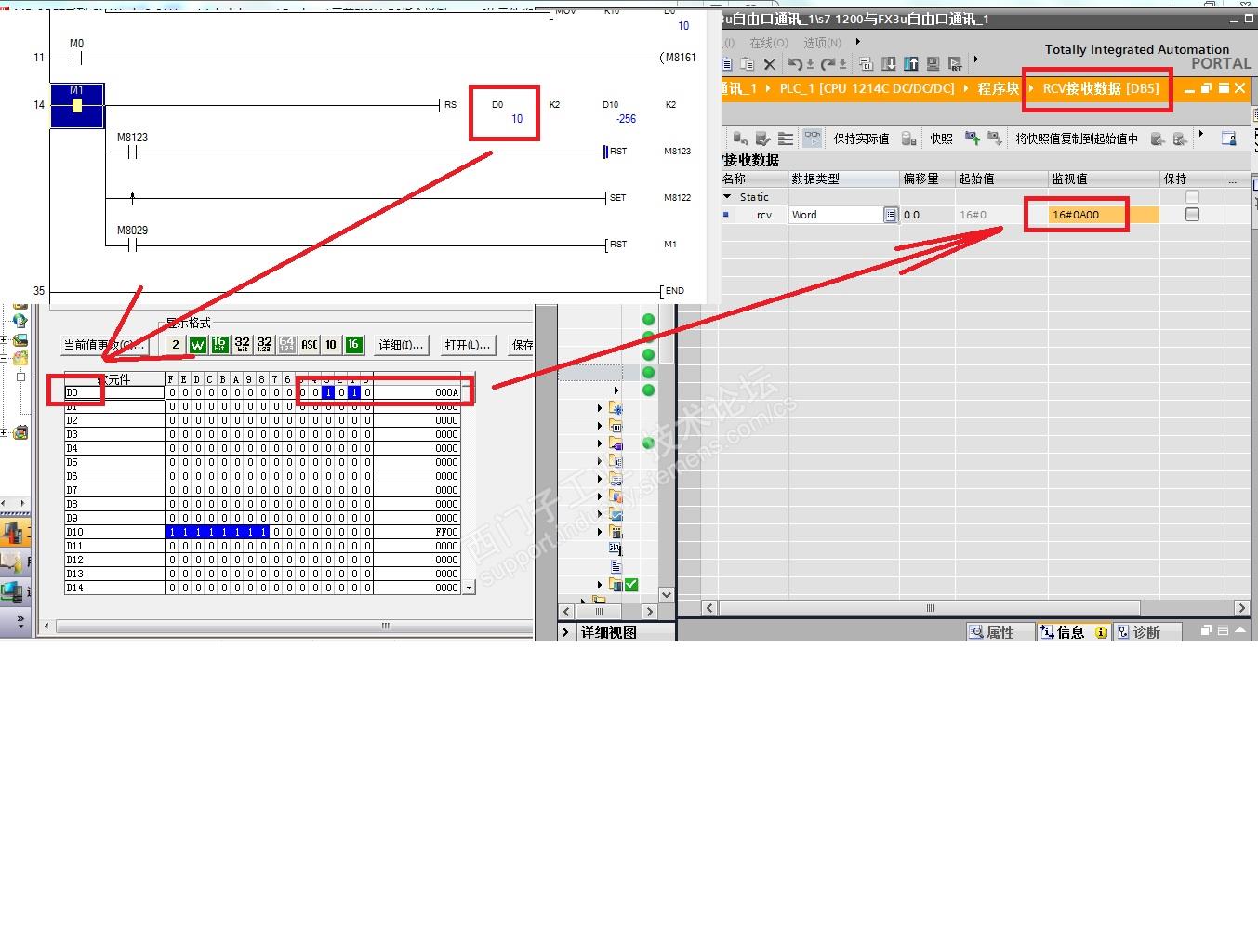Click the D0 device name input field

[x=114, y=392]
